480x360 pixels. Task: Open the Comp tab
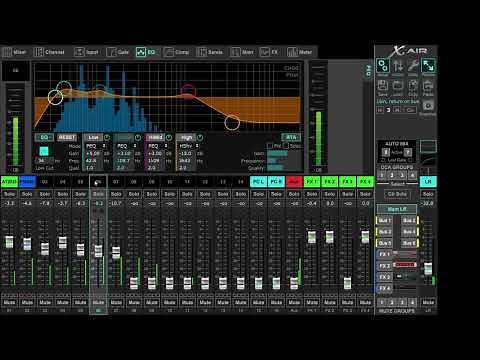click(177, 52)
